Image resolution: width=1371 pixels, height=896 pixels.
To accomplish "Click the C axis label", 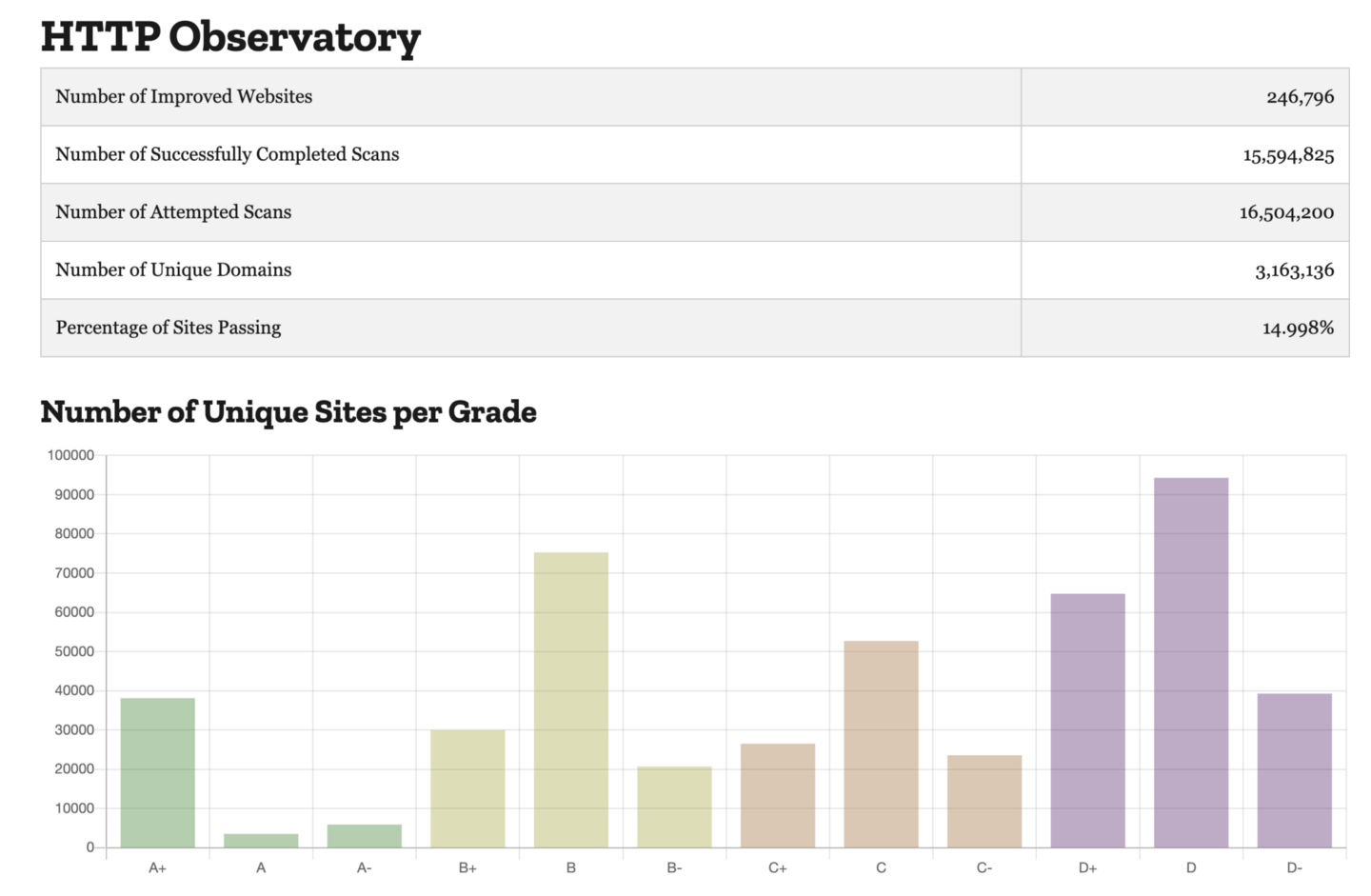I will pos(881,867).
